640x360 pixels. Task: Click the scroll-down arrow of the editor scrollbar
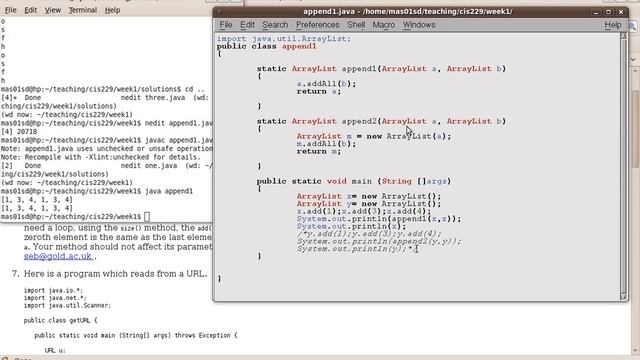tap(623, 296)
